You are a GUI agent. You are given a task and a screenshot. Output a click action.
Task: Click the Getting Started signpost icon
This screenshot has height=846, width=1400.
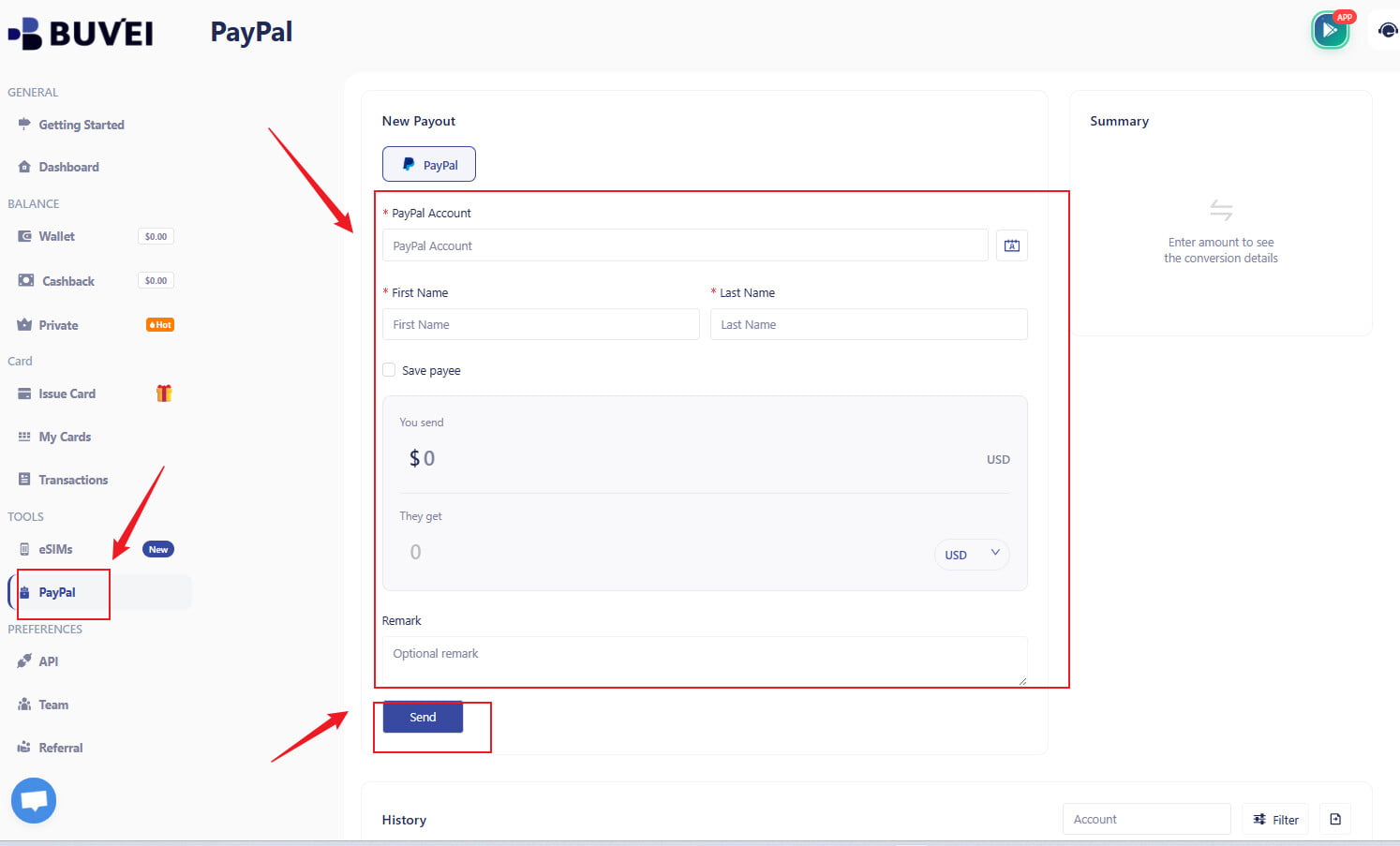tap(24, 124)
